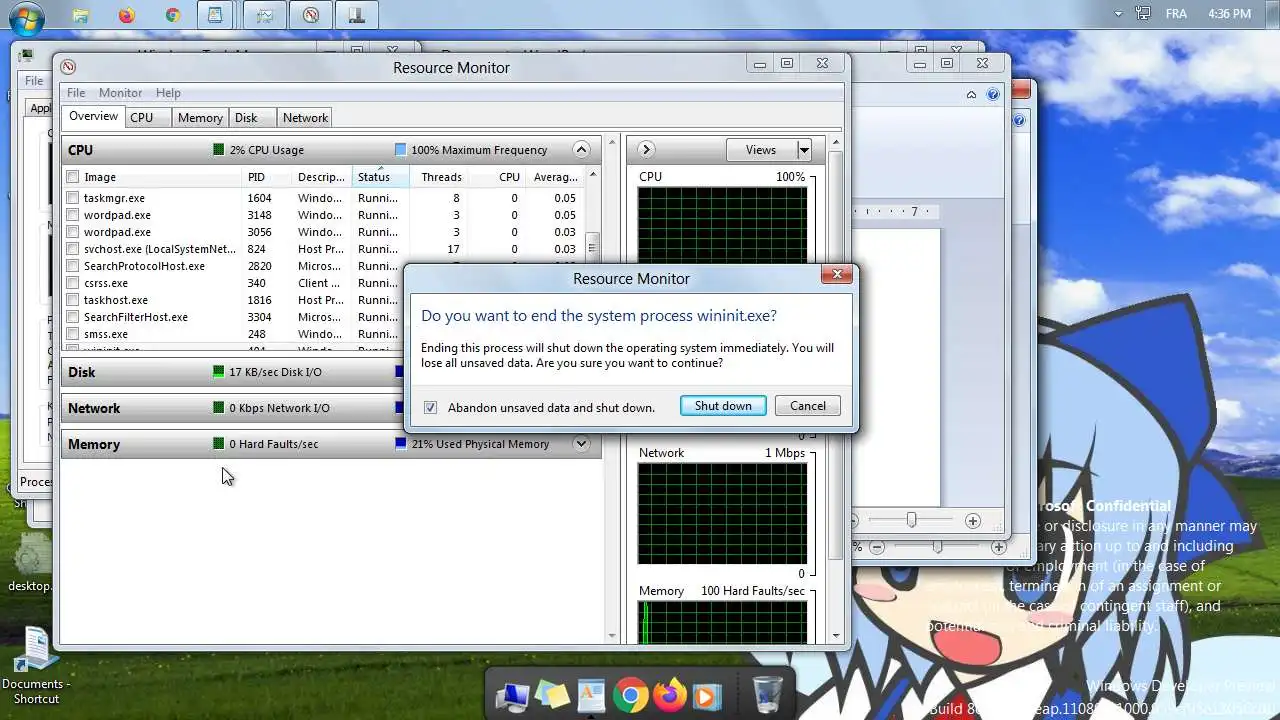Collapse the graph pane arrow button

646,150
